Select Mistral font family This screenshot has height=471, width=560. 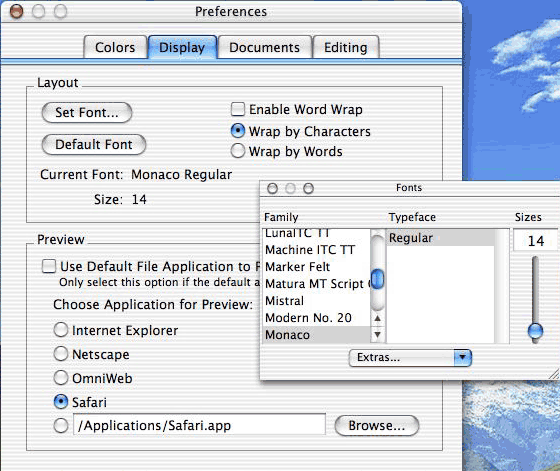pos(316,301)
